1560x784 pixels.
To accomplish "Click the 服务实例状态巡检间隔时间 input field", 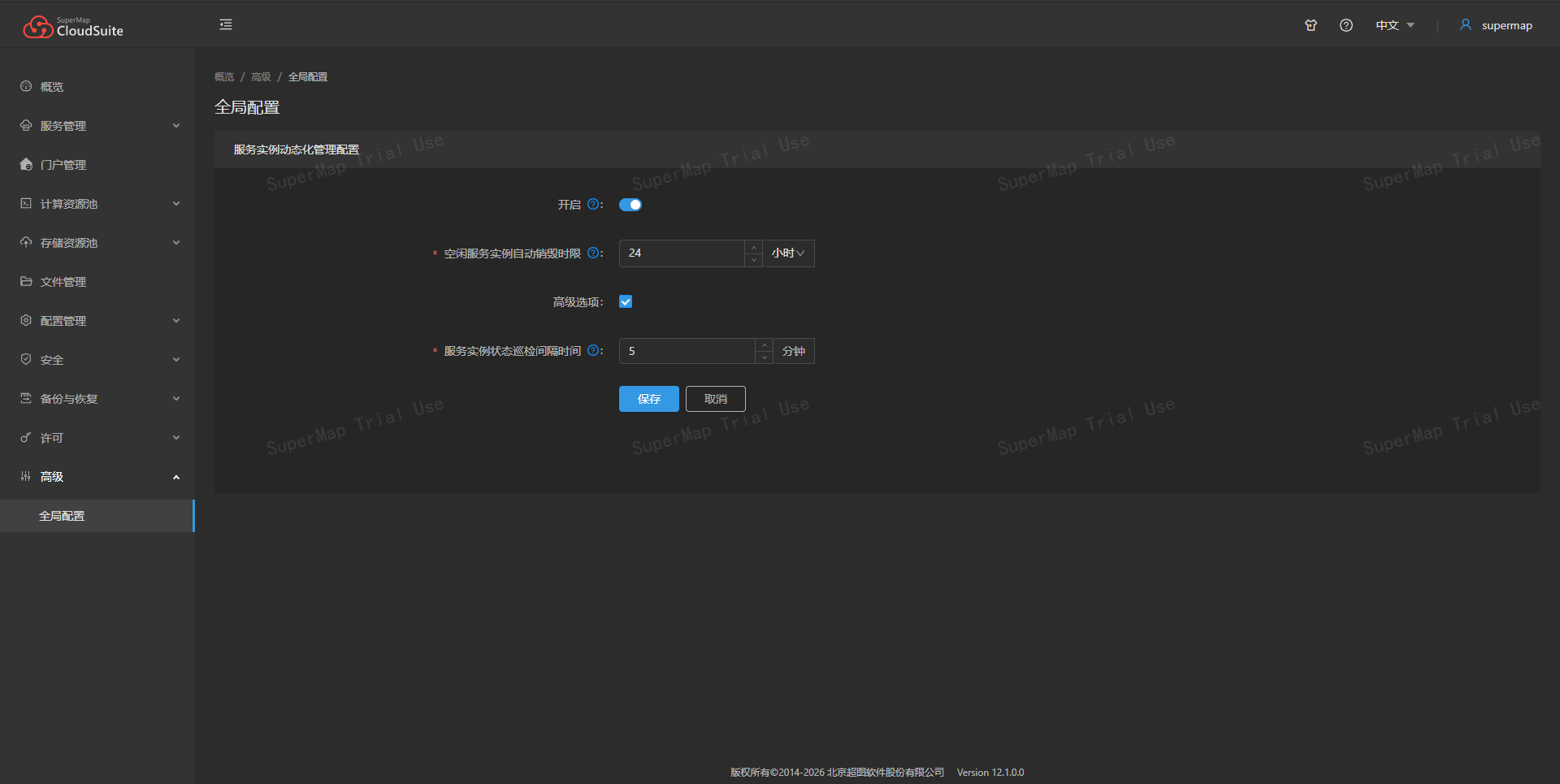I will 687,350.
